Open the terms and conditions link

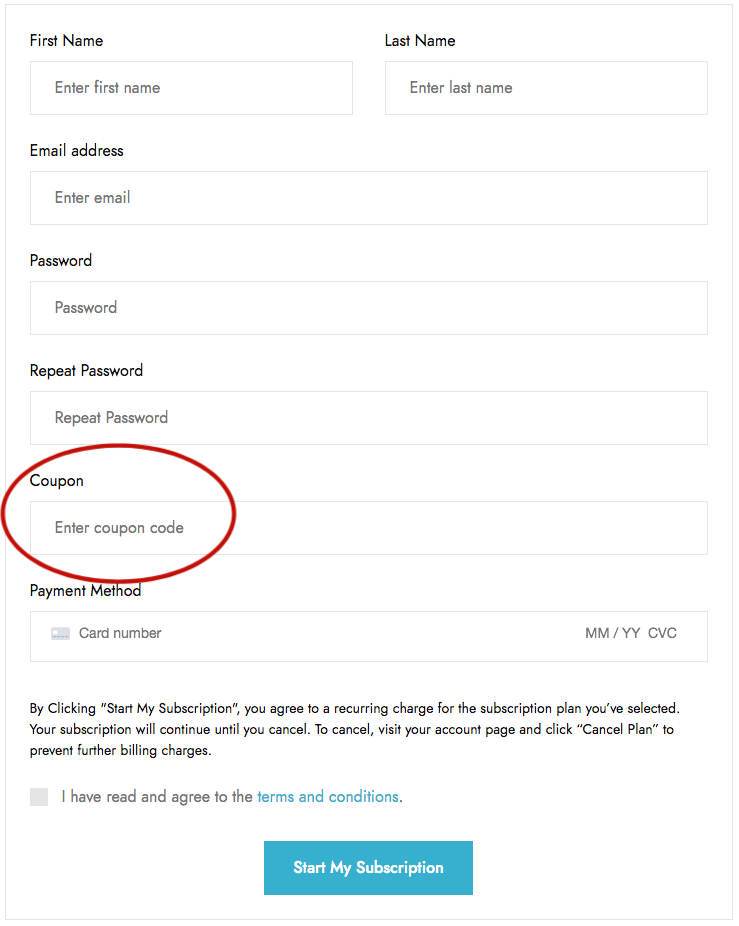coord(328,797)
